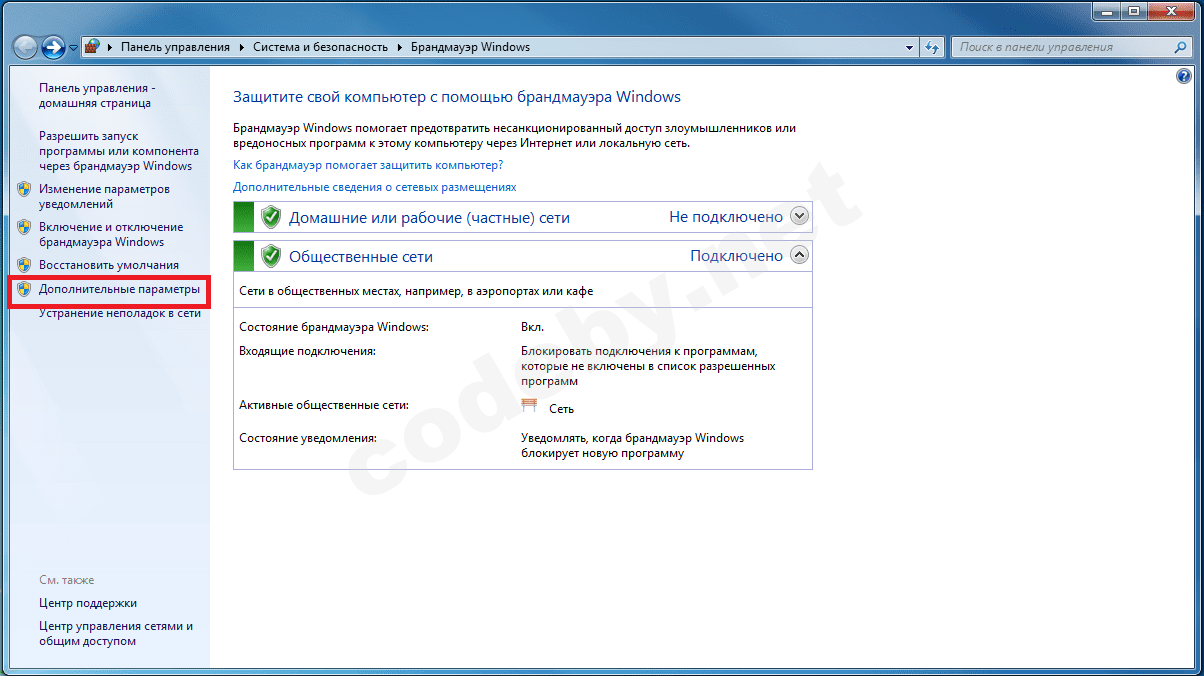The image size is (1204, 676).
Task: Expand the Домашние или рабочие сети section
Action: [x=798, y=216]
